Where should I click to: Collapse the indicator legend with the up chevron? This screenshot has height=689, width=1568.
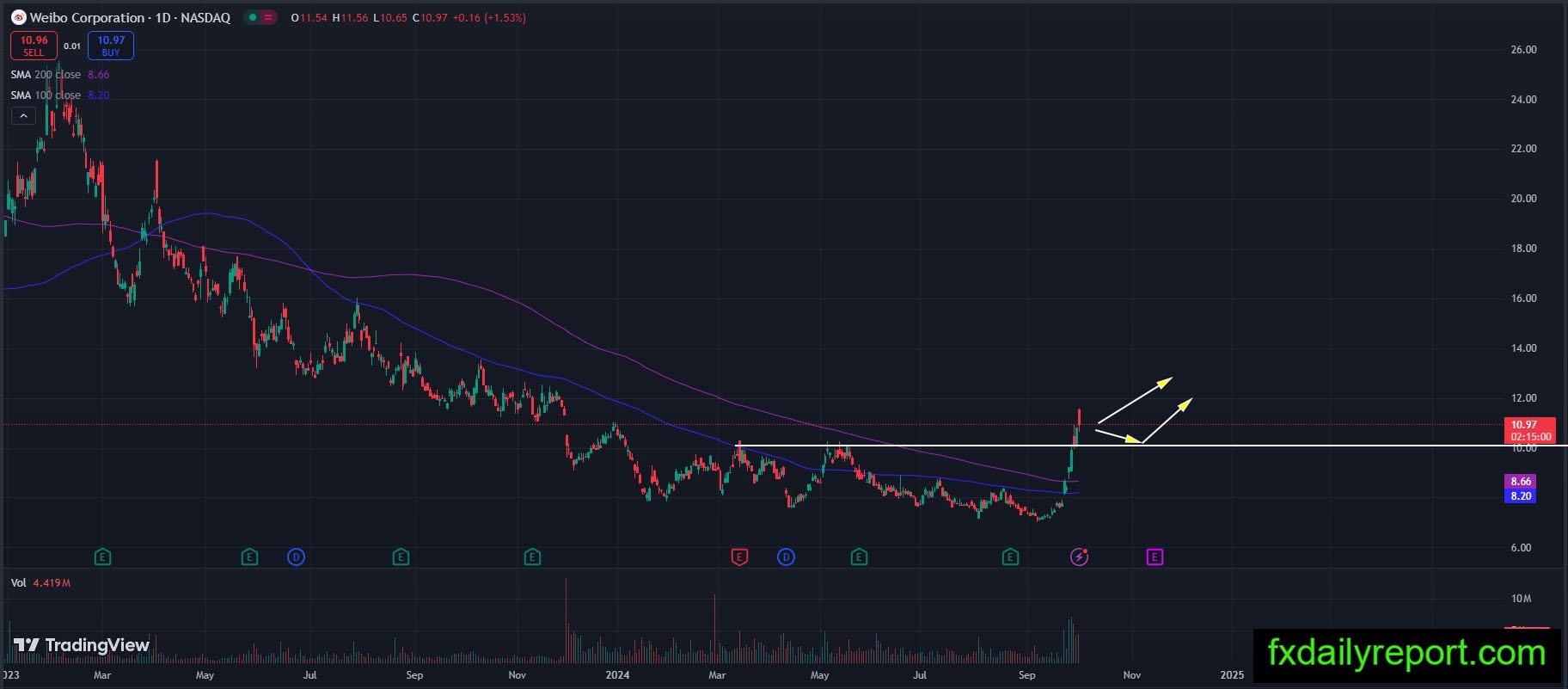click(23, 116)
